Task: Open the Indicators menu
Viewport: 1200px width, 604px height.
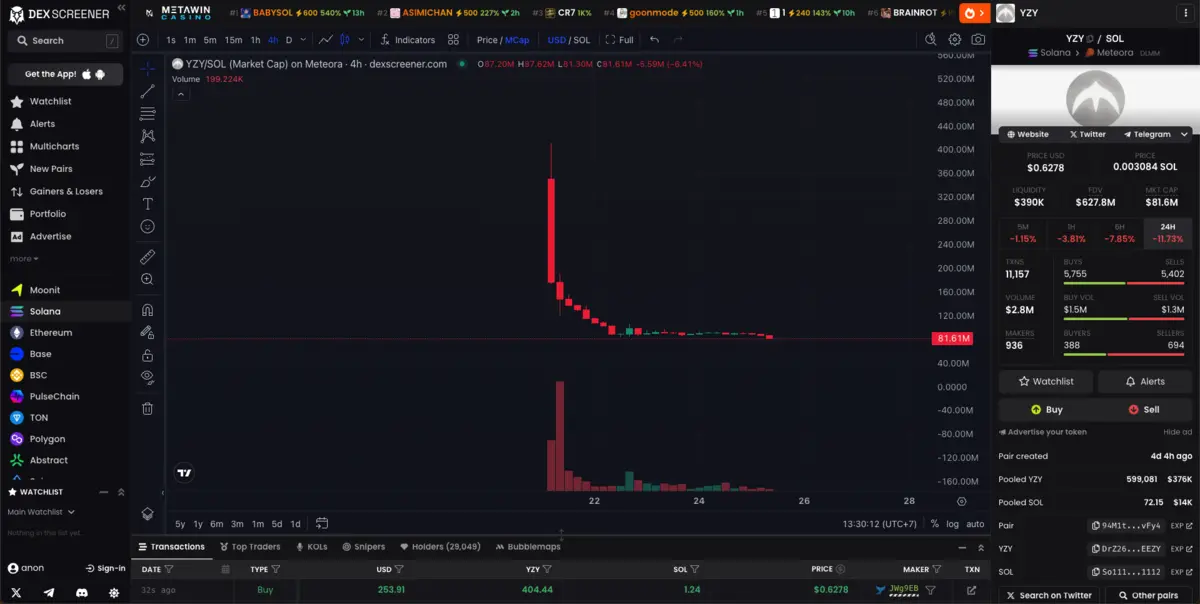Action: coord(408,40)
